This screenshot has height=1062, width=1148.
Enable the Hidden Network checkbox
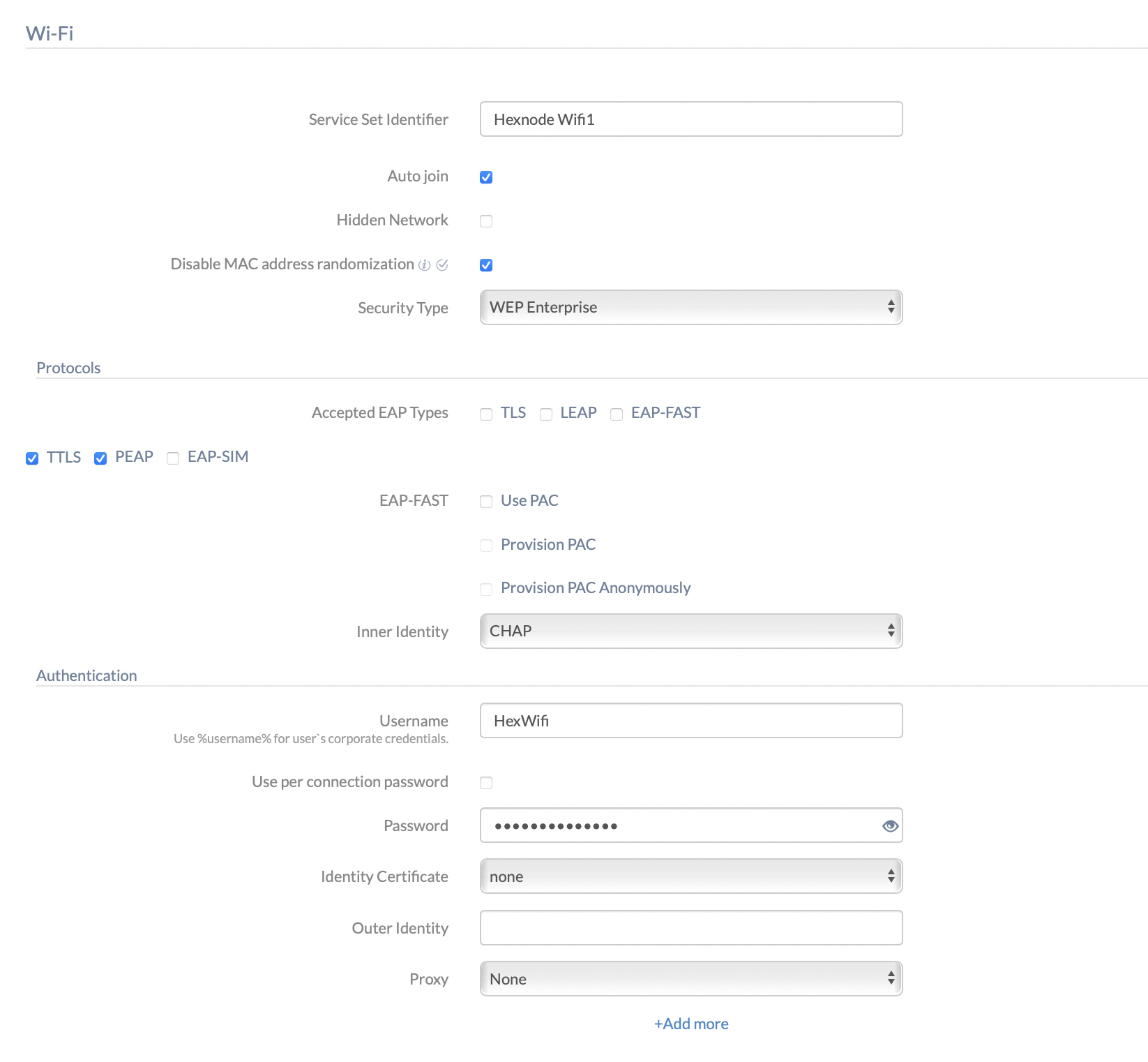[486, 221]
